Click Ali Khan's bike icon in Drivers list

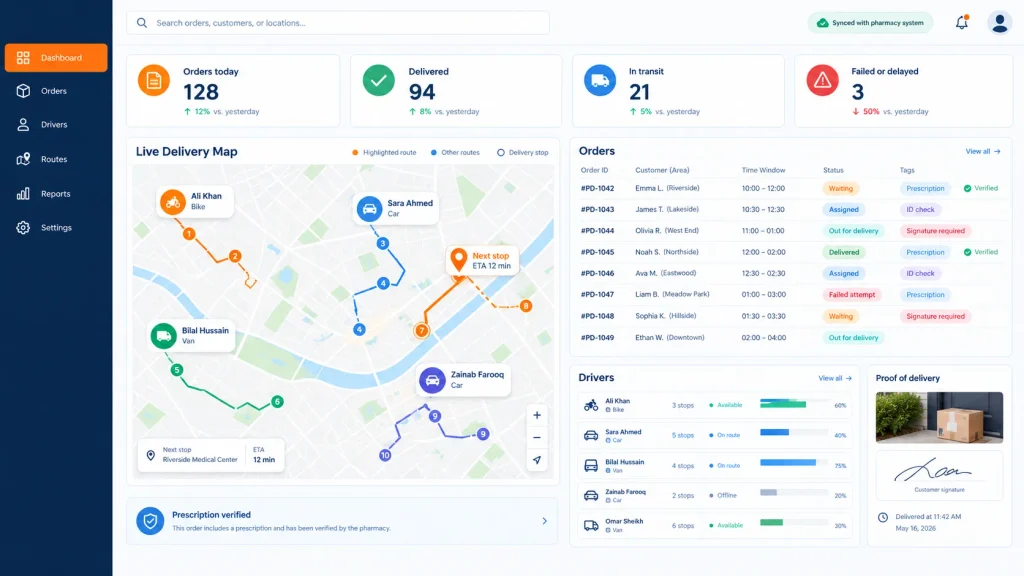click(591, 405)
